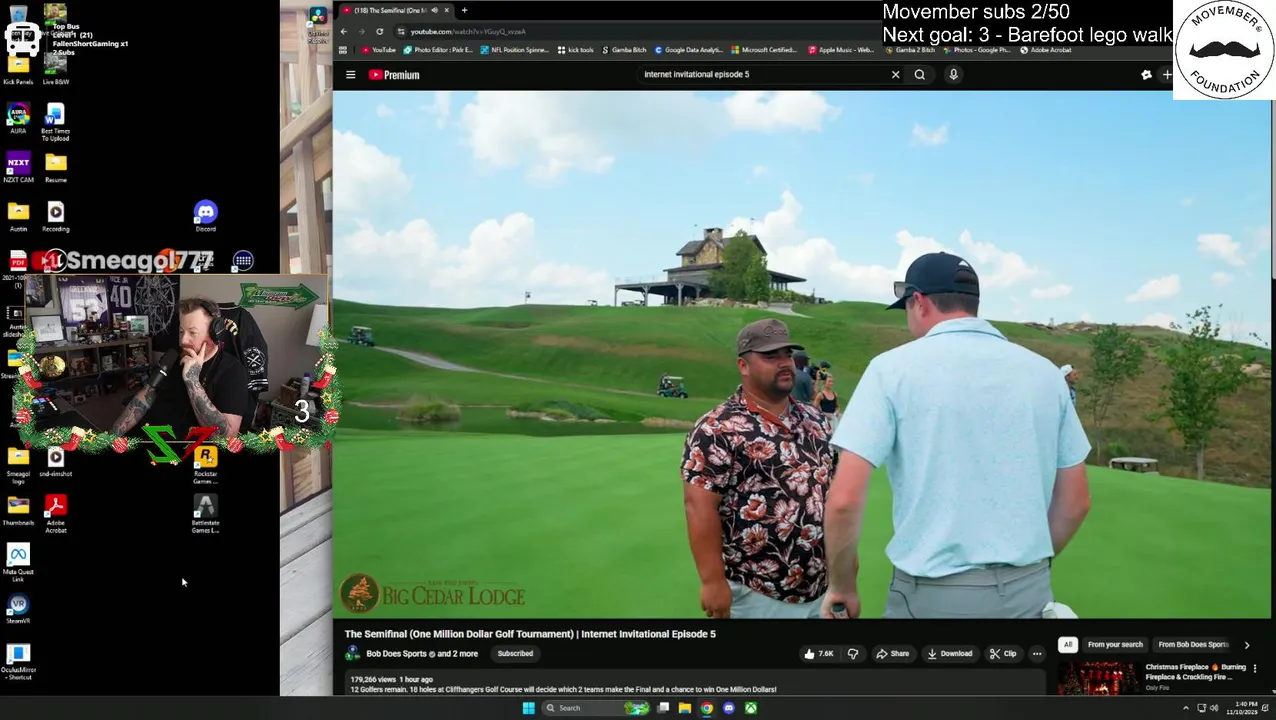Dislike the video with thumbs-down button
The image size is (1276, 720).
click(x=853, y=654)
